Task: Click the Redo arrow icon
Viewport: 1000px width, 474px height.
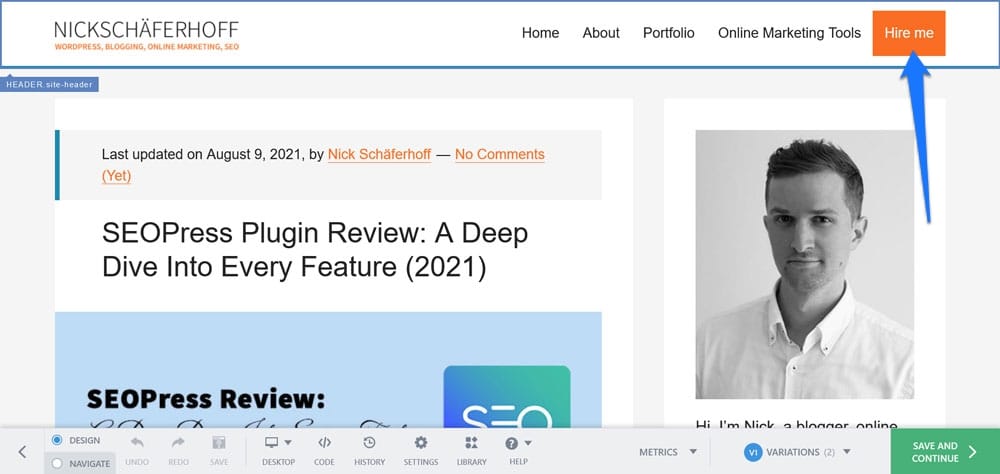Action: coord(178,443)
